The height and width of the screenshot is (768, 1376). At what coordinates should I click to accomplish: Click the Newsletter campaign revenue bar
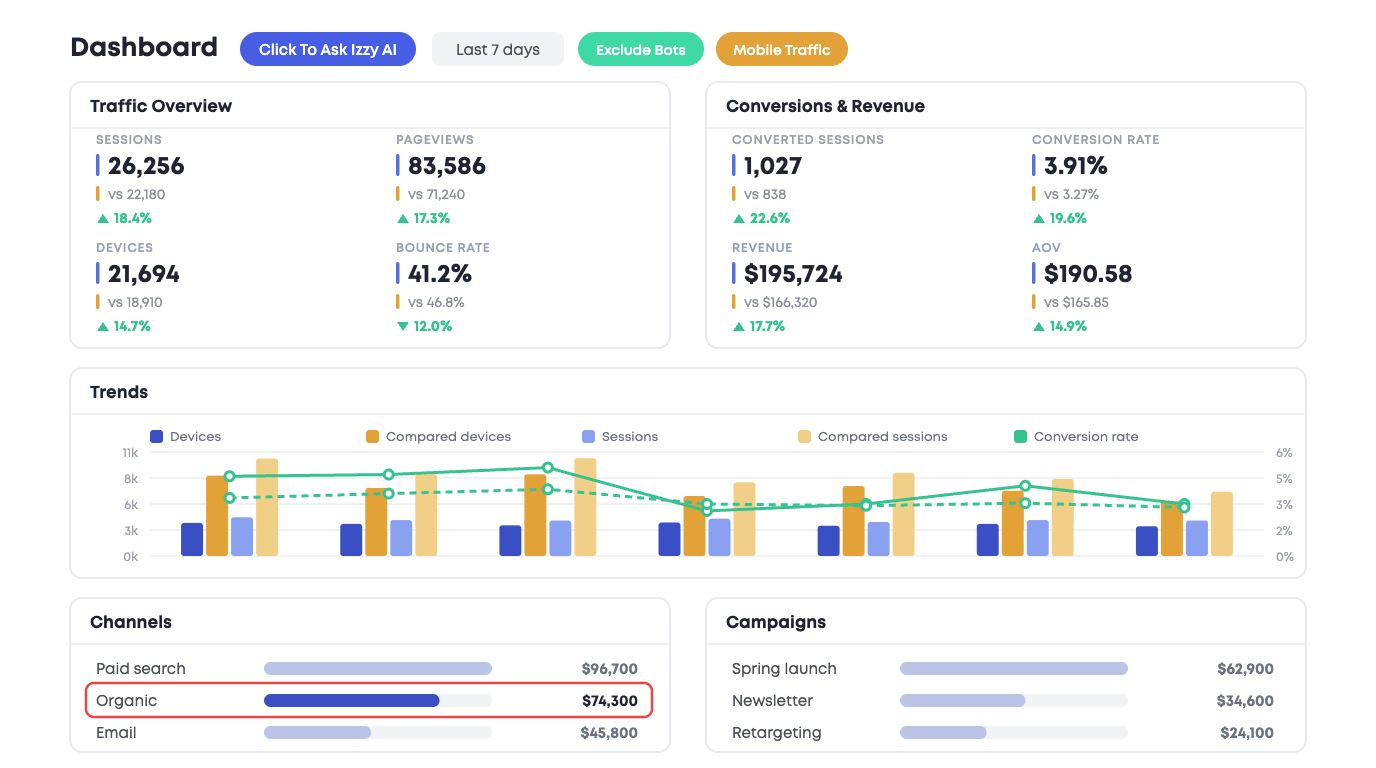click(1014, 700)
